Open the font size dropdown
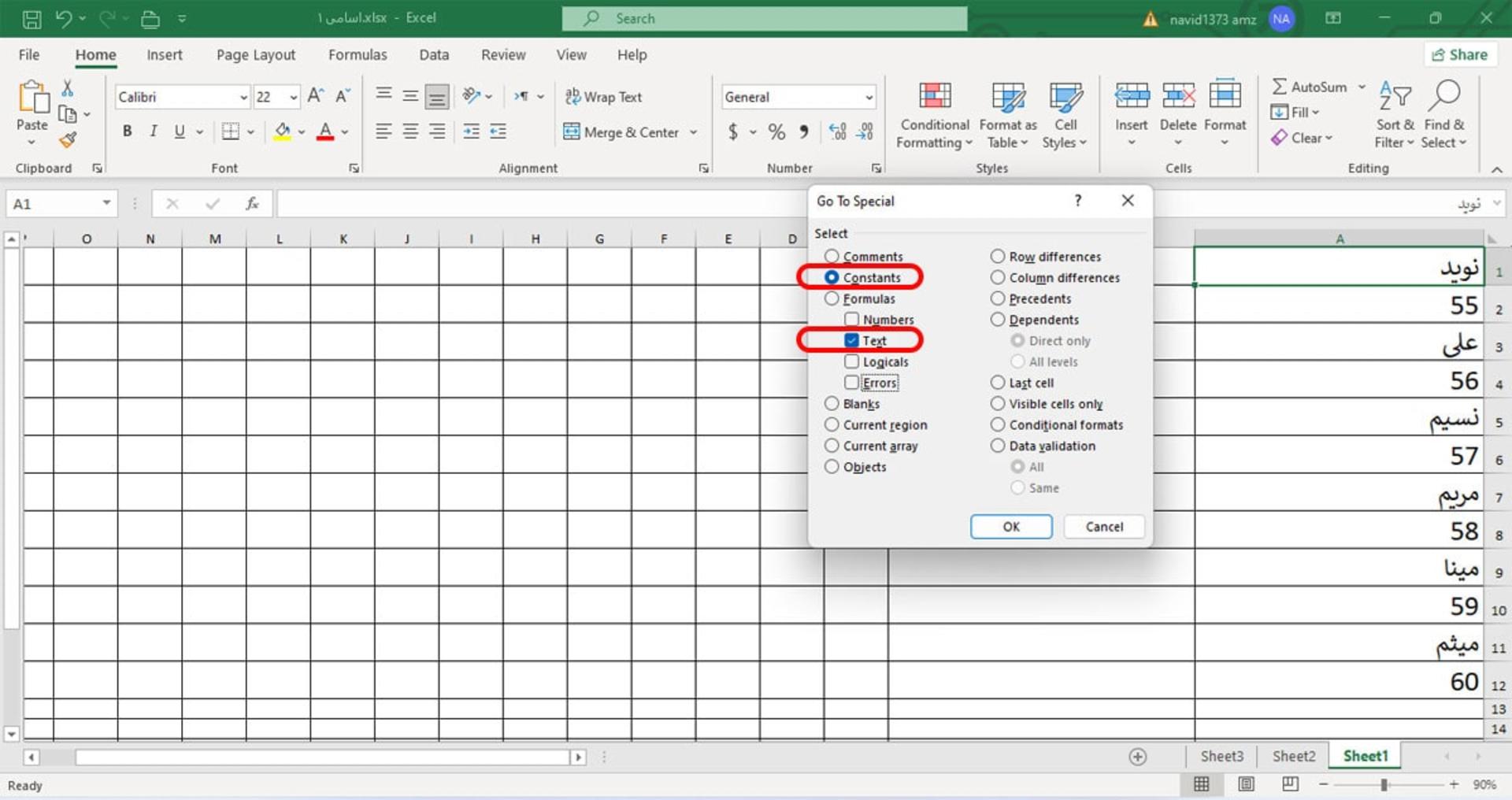1512x800 pixels. click(293, 97)
